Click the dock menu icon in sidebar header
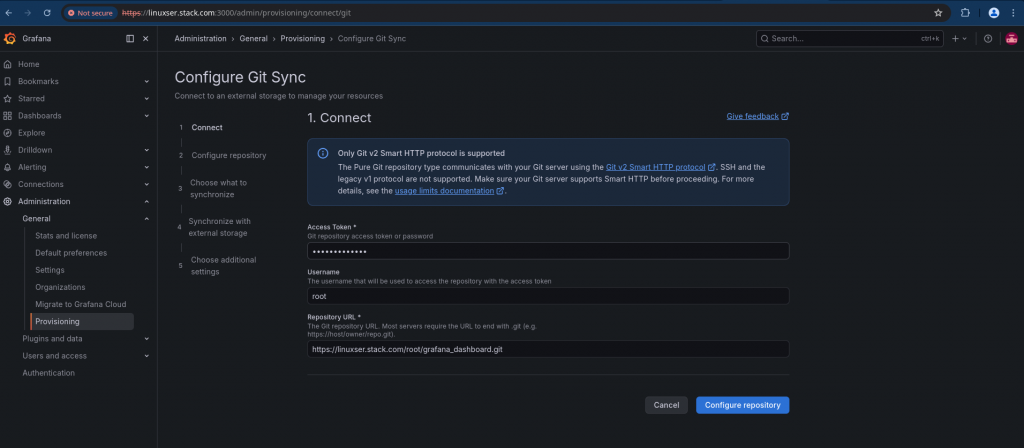Screen dimensions: 1024x448 [130, 39]
